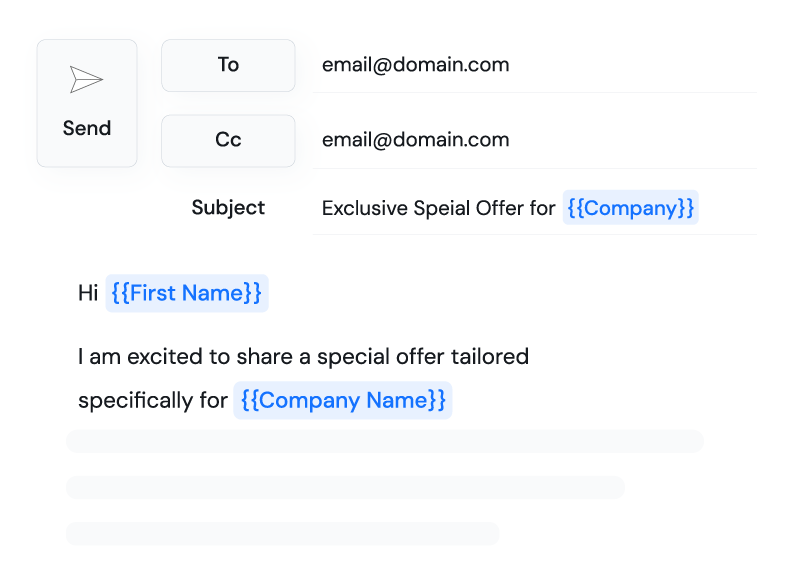This screenshot has height=584, width=794.
Task: Focus the Cc email address field
Action: point(415,140)
